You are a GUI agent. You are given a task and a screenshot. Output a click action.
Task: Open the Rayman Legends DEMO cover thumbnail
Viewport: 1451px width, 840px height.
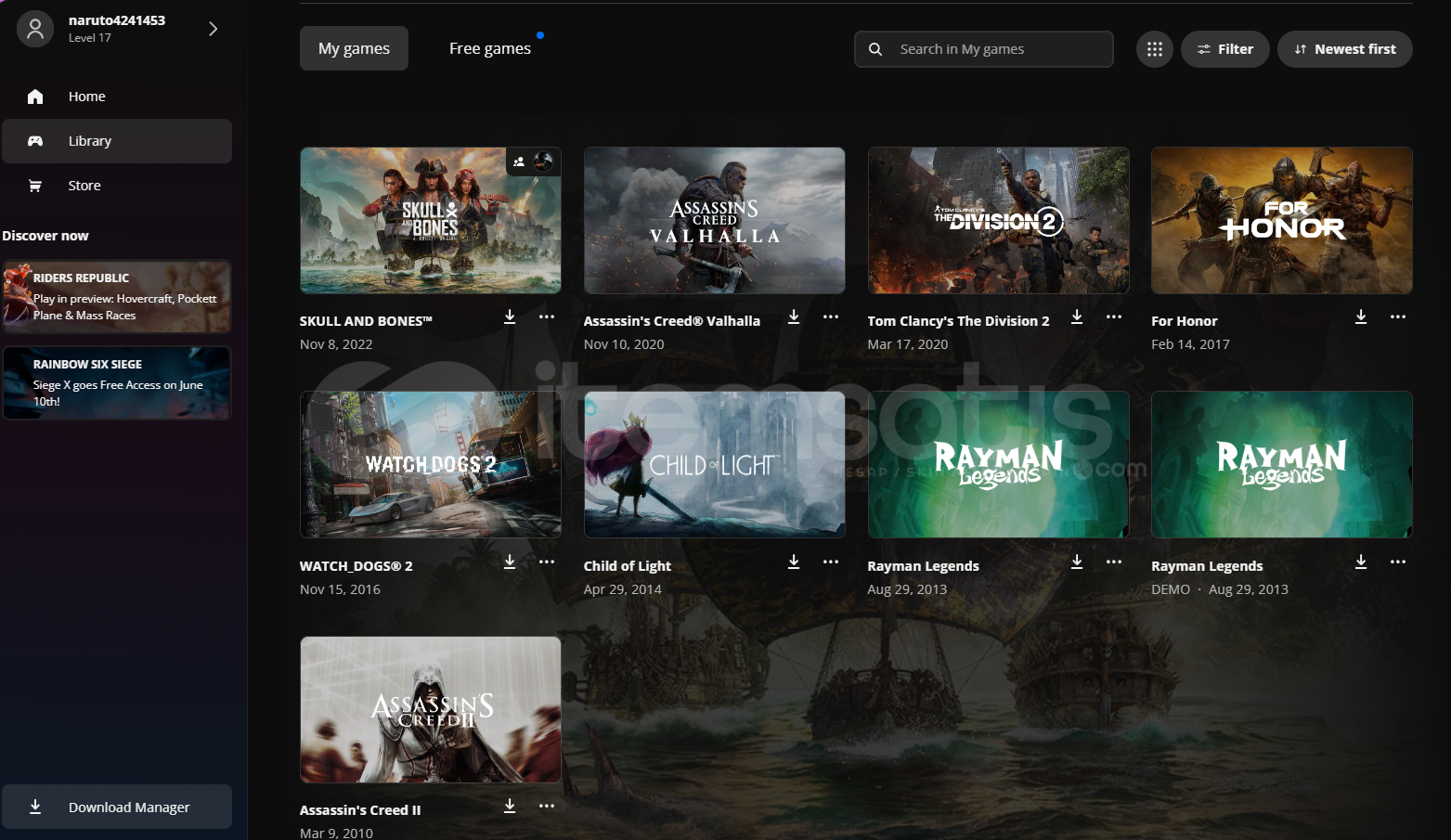[x=1282, y=464]
